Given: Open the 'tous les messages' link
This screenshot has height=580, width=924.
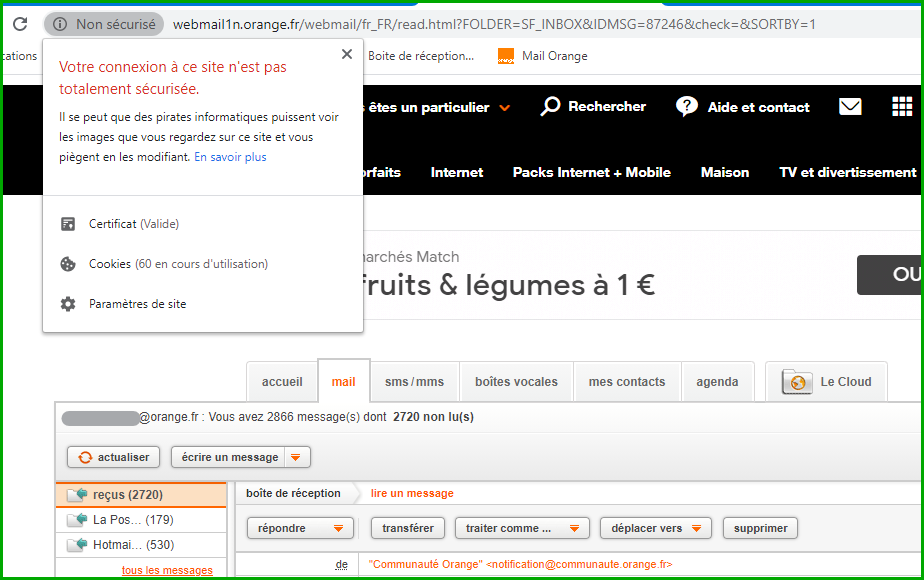Looking at the screenshot, I should [x=167, y=570].
